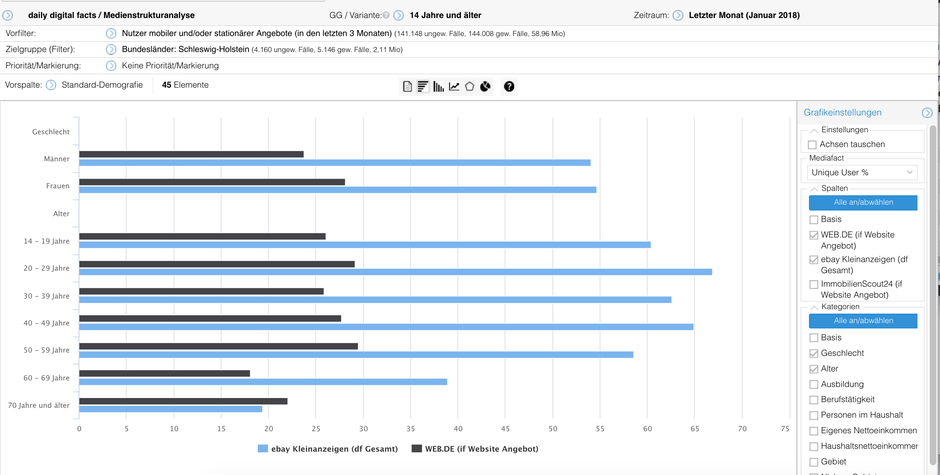The height and width of the screenshot is (475, 940).
Task: Open the Unique User % dropdown
Action: pos(862,172)
